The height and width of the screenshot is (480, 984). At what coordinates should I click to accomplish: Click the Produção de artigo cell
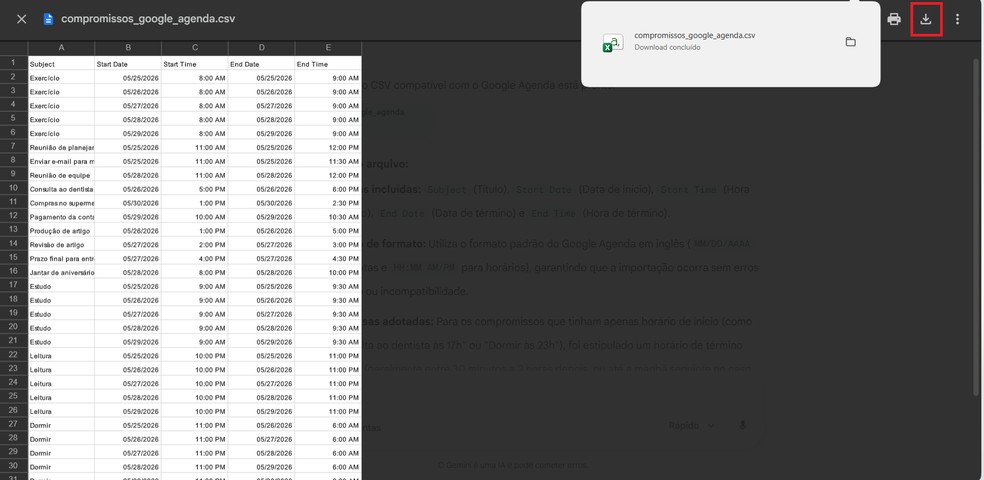[62, 231]
